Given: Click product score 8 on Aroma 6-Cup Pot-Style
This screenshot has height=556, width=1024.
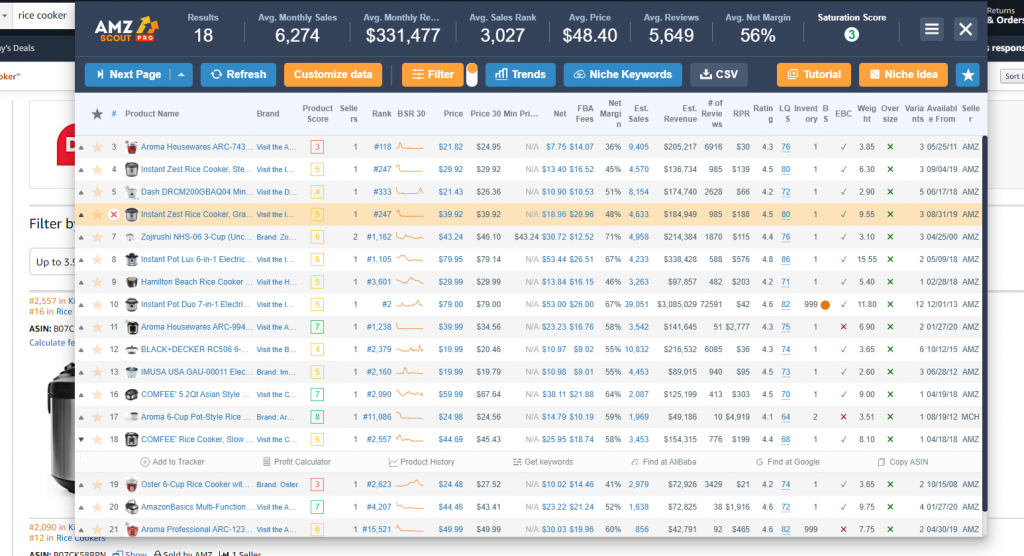Looking at the screenshot, I should pyautogui.click(x=317, y=417).
